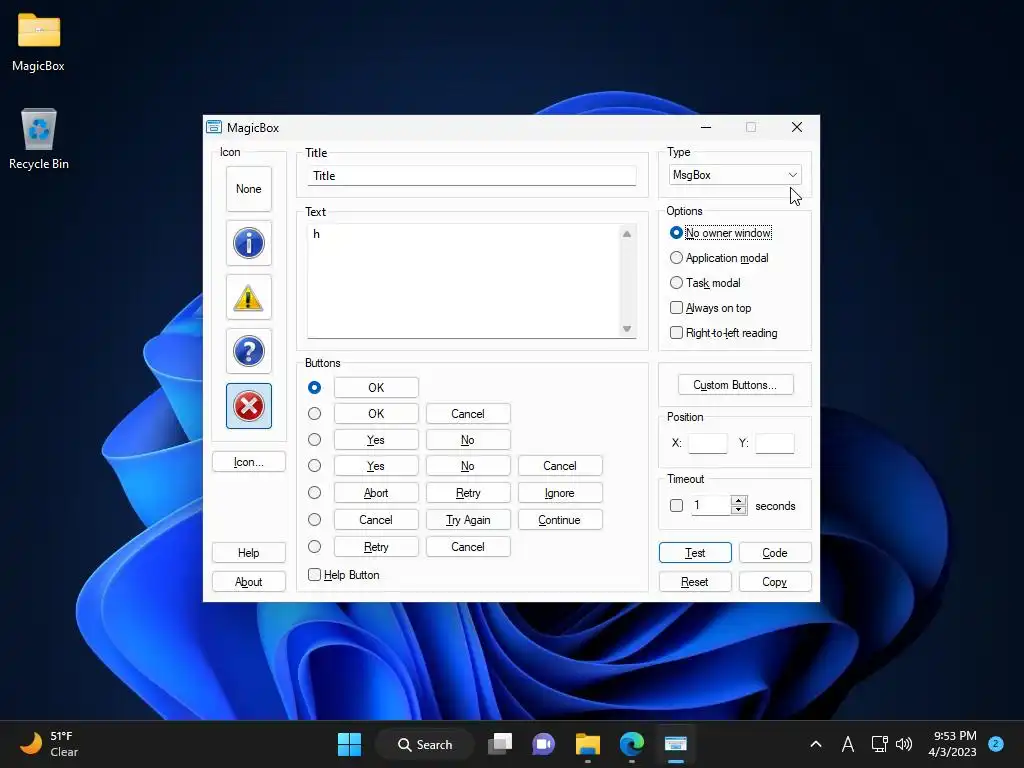Screen dimensions: 1024x768
Task: Click the X position field
Action: (x=708, y=443)
